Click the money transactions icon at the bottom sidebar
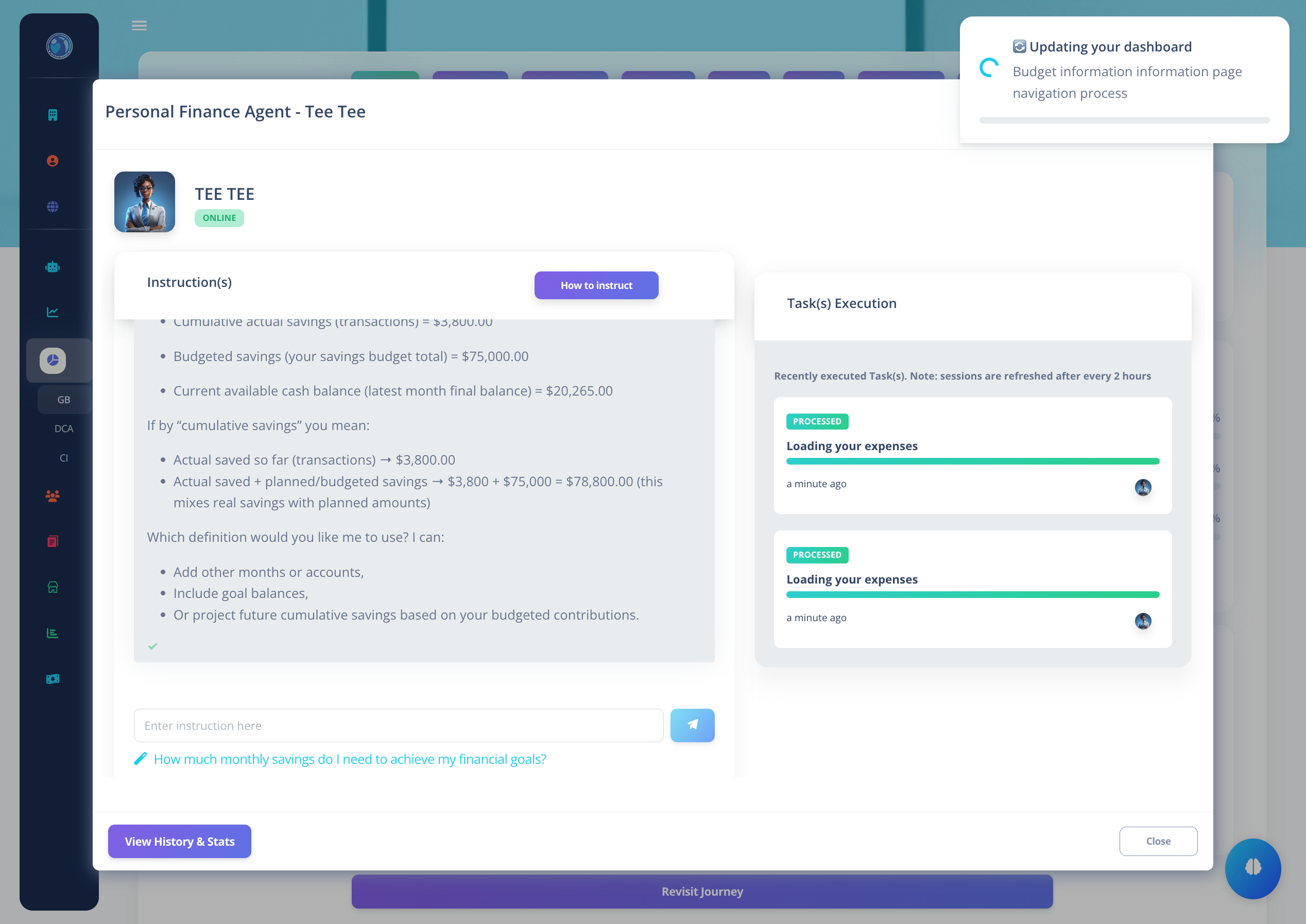Screen dimensions: 1306x924 pyautogui.click(x=53, y=678)
